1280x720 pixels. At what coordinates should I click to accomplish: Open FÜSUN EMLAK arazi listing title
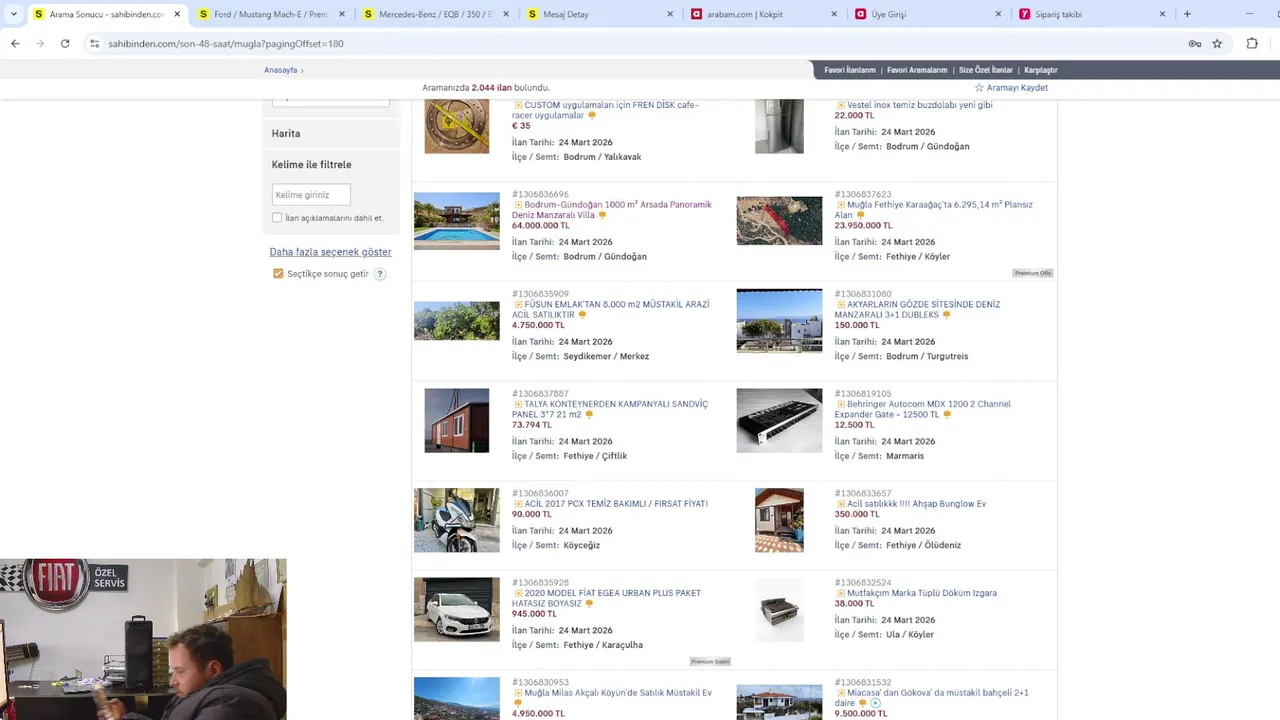(x=611, y=309)
